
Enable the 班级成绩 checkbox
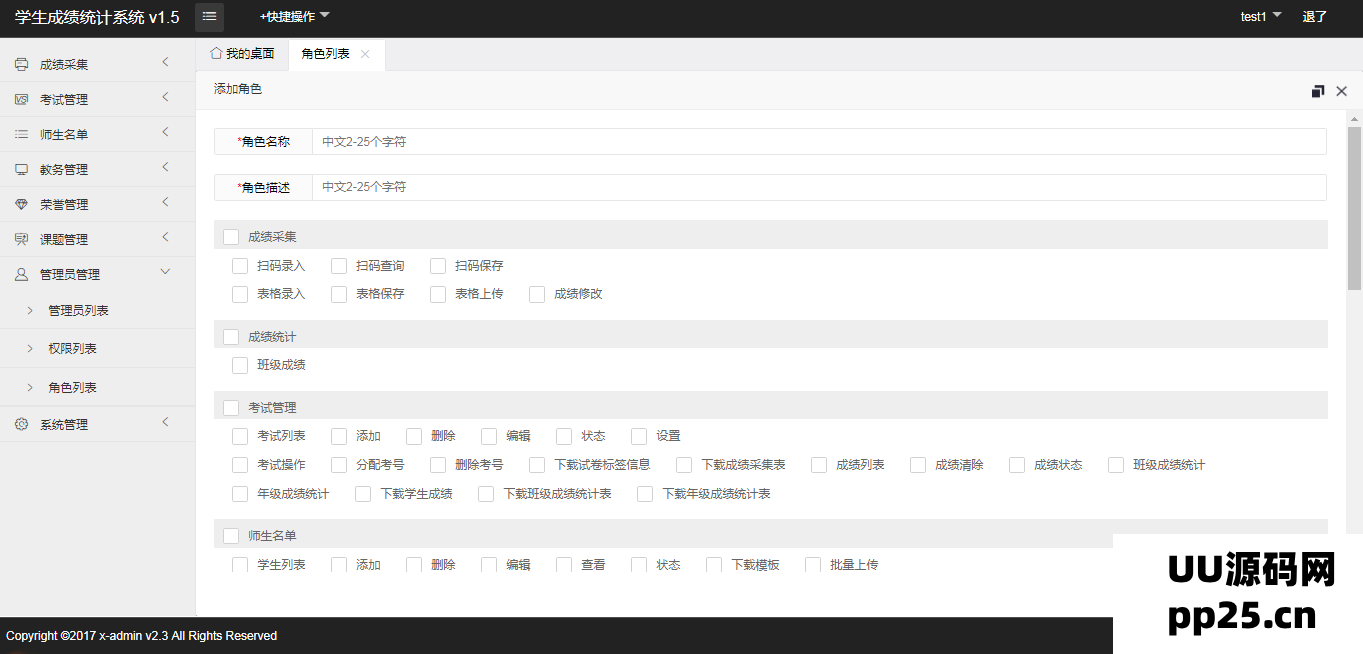coord(240,365)
